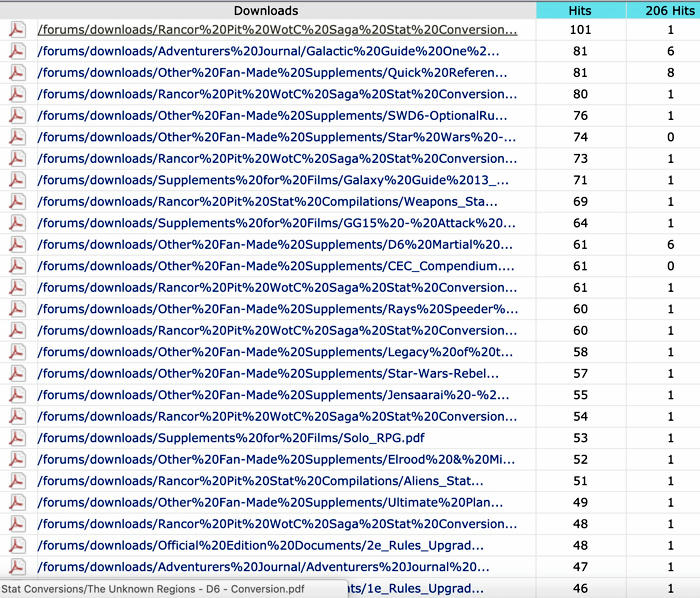Viewport: 700px width, 598px height.
Task: Click the PDF icon beside the 101-hit download
Action: click(x=17, y=29)
